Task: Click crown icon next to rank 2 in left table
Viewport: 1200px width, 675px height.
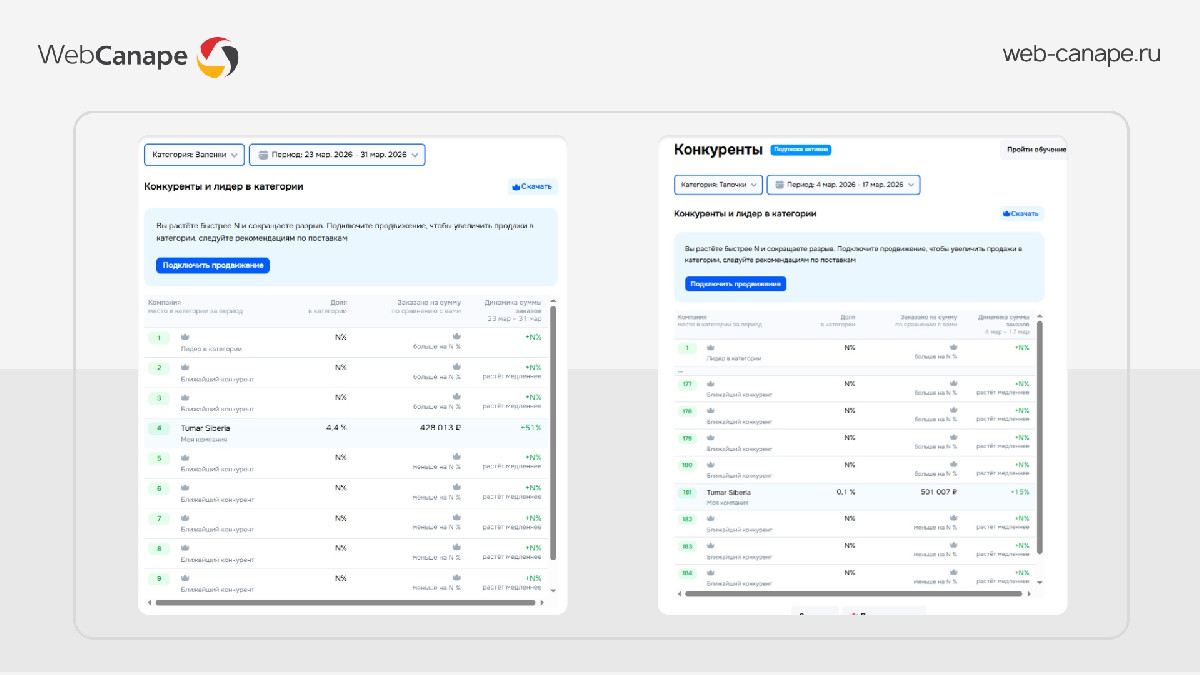Action: (x=185, y=368)
